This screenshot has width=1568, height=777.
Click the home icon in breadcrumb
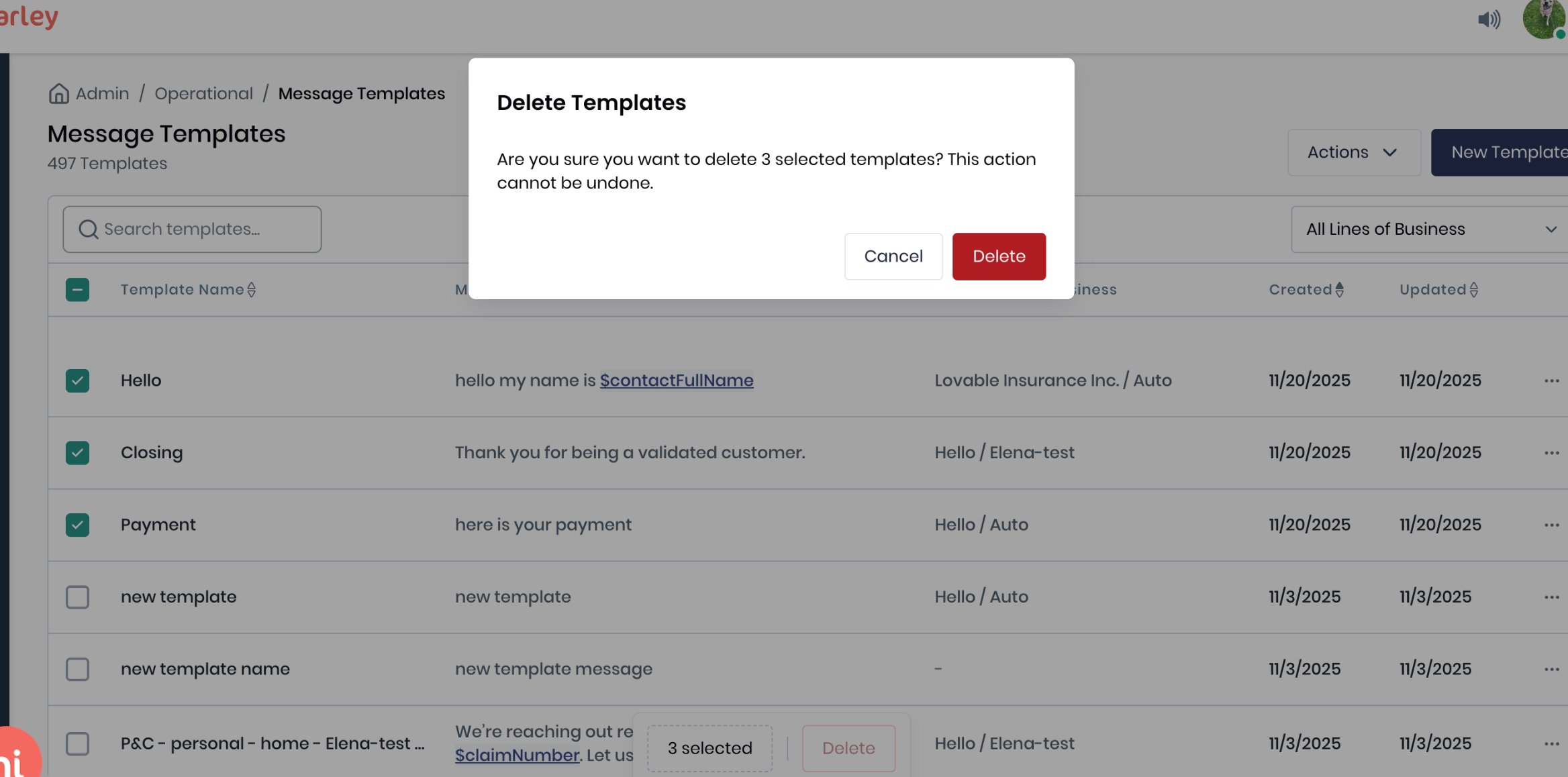[59, 94]
